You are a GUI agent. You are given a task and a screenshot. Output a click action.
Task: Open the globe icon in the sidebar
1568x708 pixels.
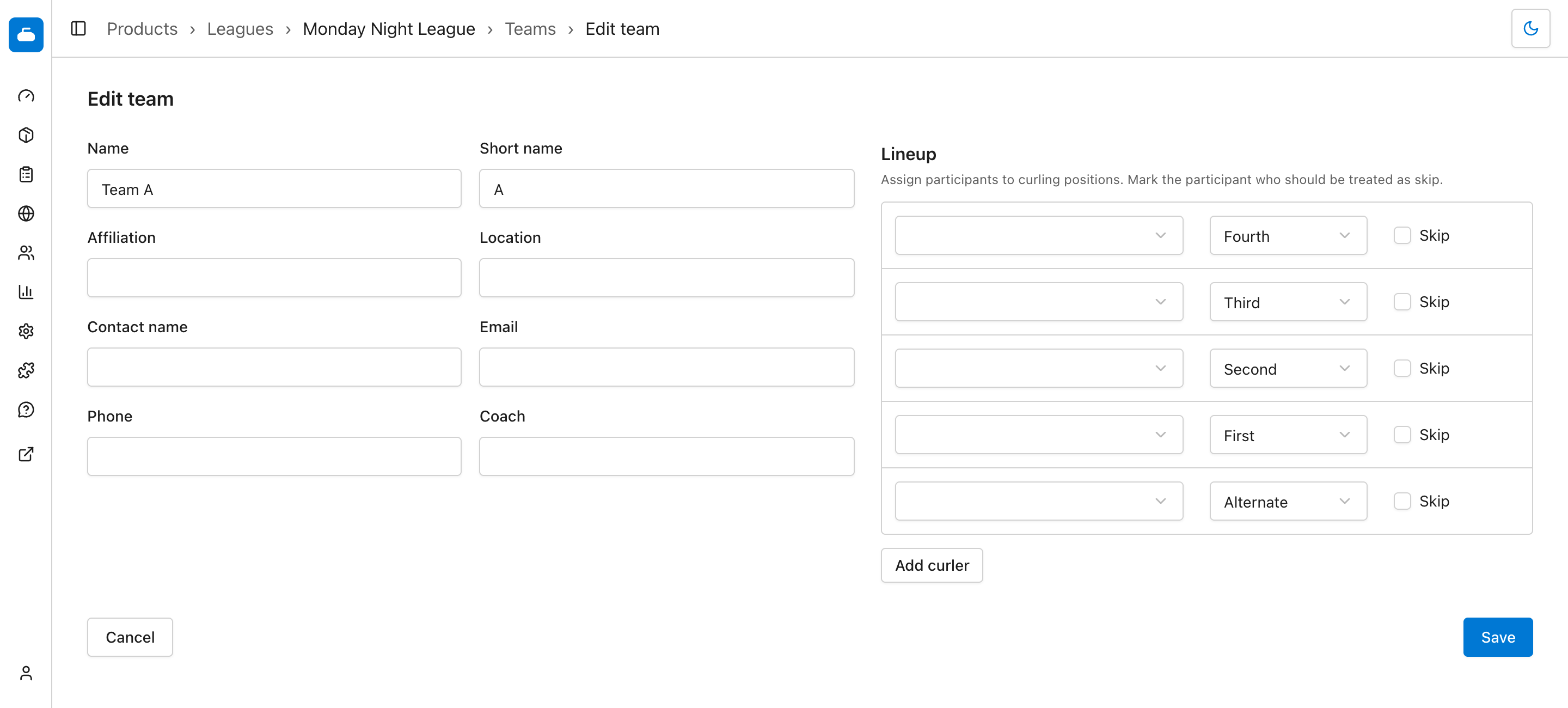[26, 213]
